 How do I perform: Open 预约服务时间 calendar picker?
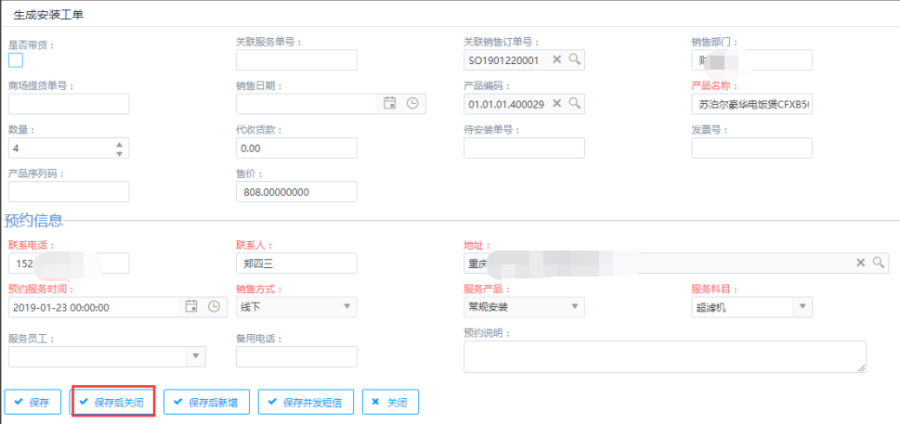pos(192,307)
